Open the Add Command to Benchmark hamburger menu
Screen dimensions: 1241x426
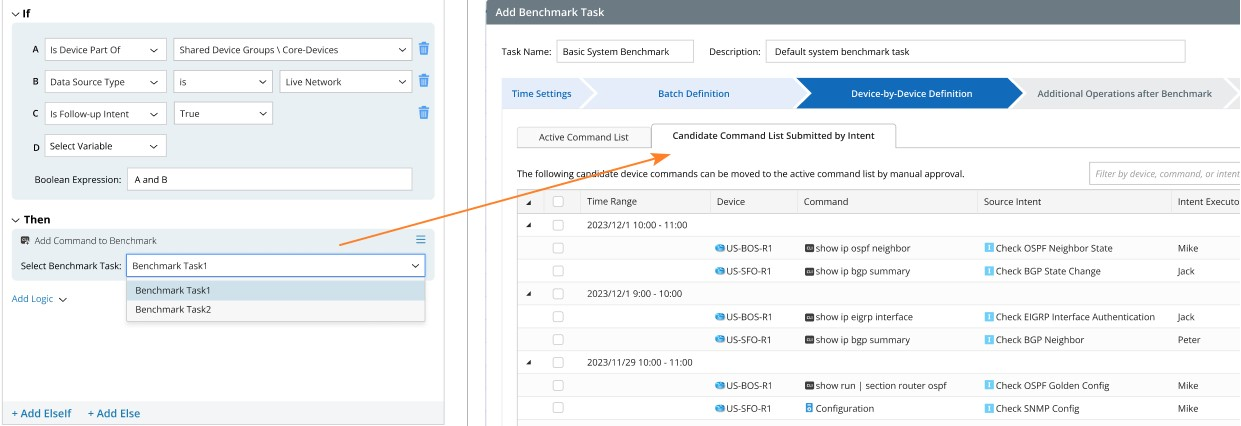pyautogui.click(x=421, y=240)
